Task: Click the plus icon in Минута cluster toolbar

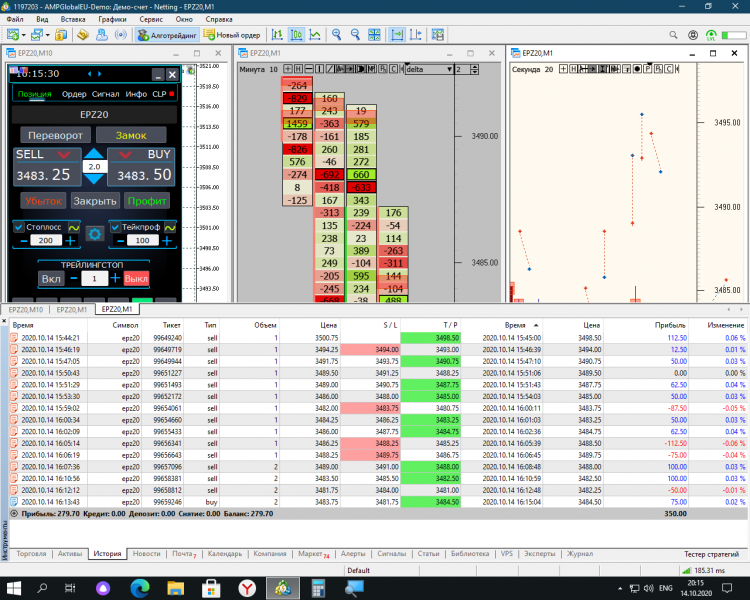Action: coord(287,69)
